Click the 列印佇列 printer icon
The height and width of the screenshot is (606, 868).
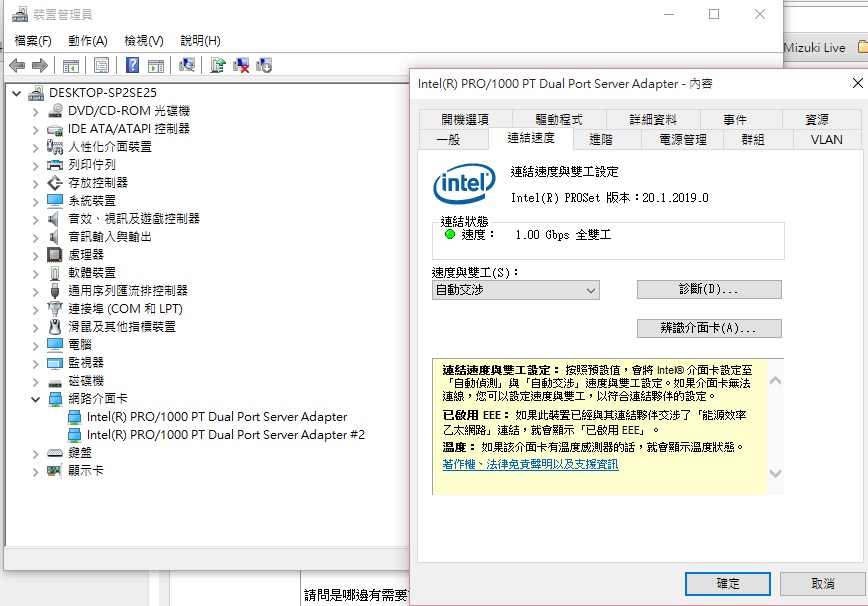55,165
